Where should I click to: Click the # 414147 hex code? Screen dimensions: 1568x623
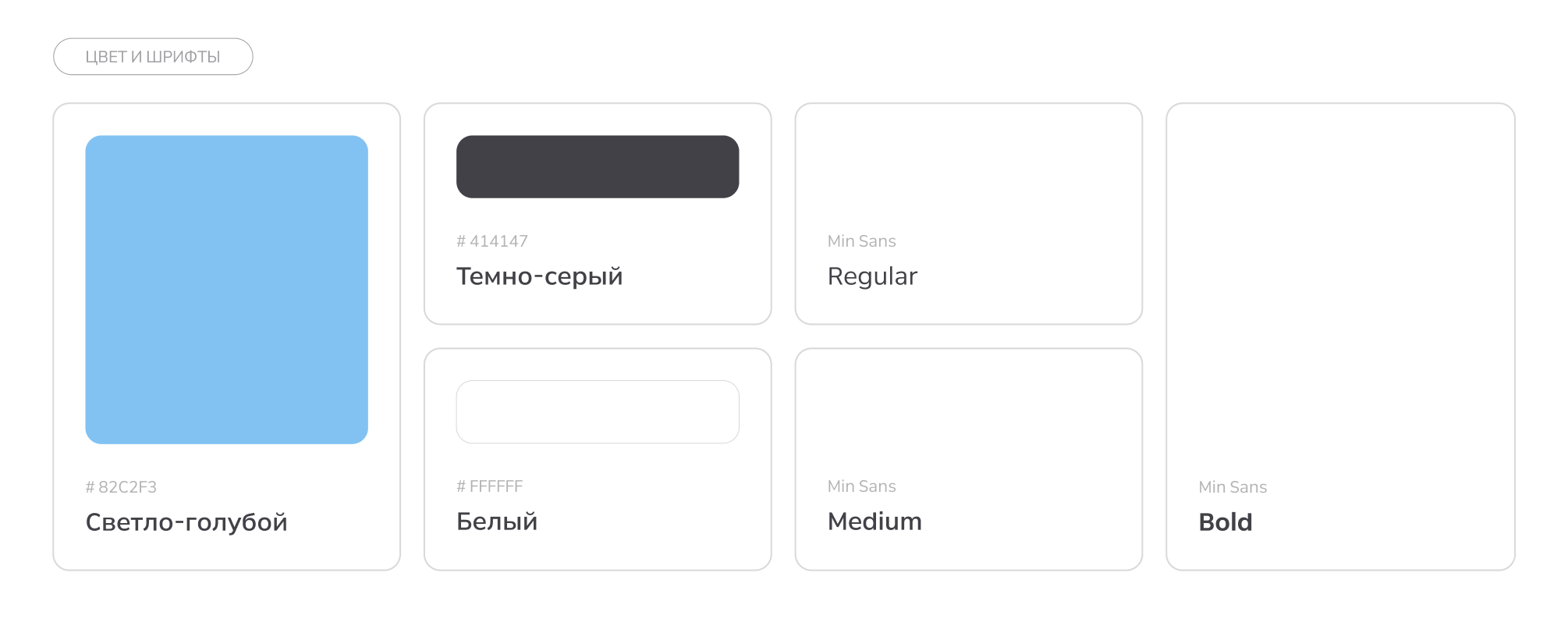pyautogui.click(x=492, y=241)
